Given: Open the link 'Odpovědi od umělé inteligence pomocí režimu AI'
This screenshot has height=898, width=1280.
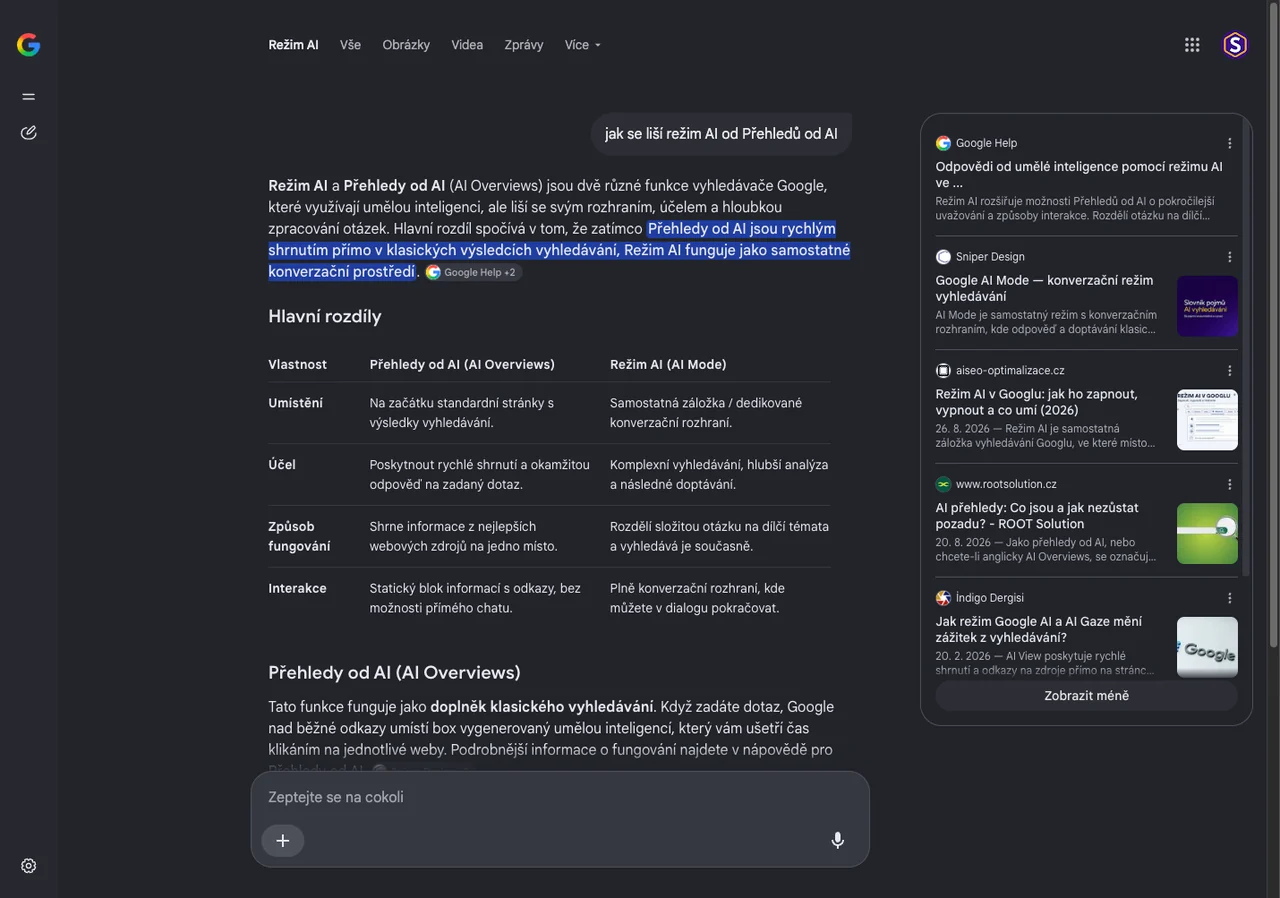Looking at the screenshot, I should click(1079, 175).
